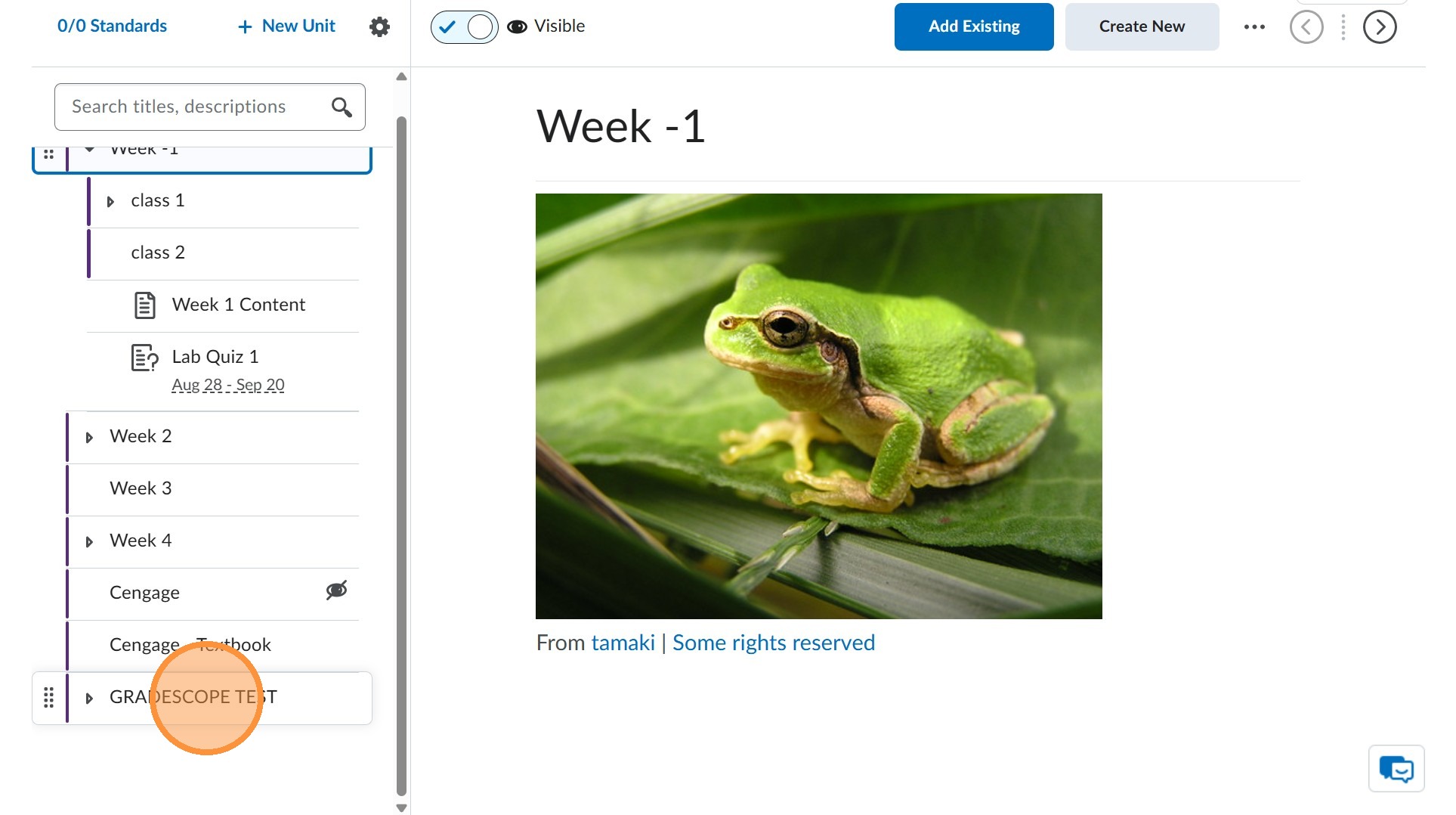The width and height of the screenshot is (1456, 815).
Task: Select Week 3 in the content tree
Action: point(141,488)
